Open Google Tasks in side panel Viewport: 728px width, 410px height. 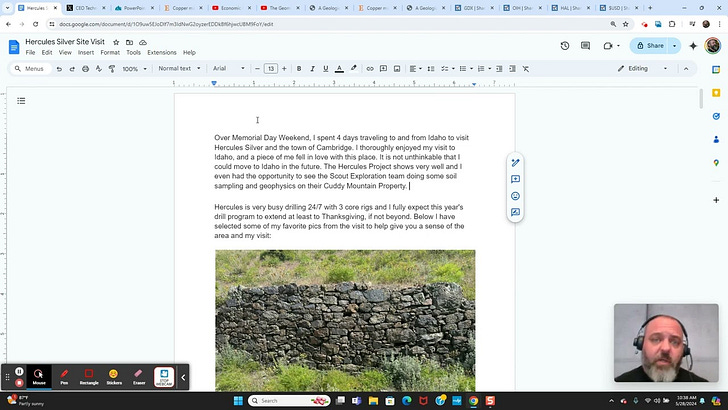pyautogui.click(x=716, y=116)
